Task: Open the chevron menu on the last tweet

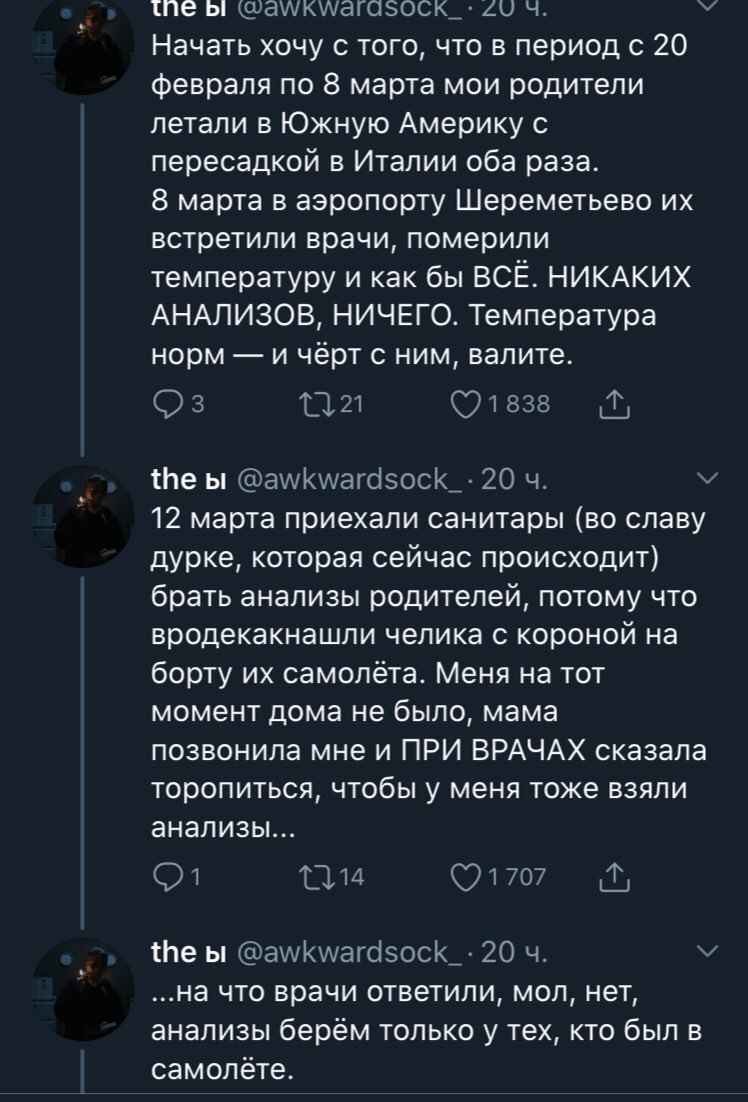Action: [706, 950]
